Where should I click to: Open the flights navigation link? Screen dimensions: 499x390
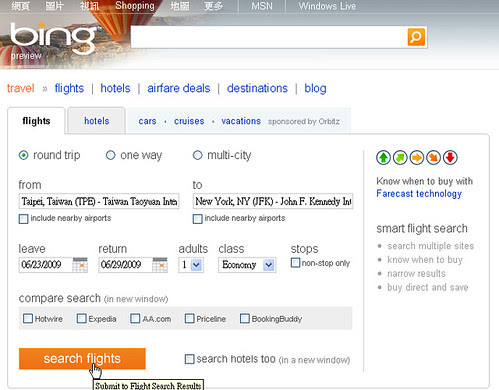coord(69,88)
